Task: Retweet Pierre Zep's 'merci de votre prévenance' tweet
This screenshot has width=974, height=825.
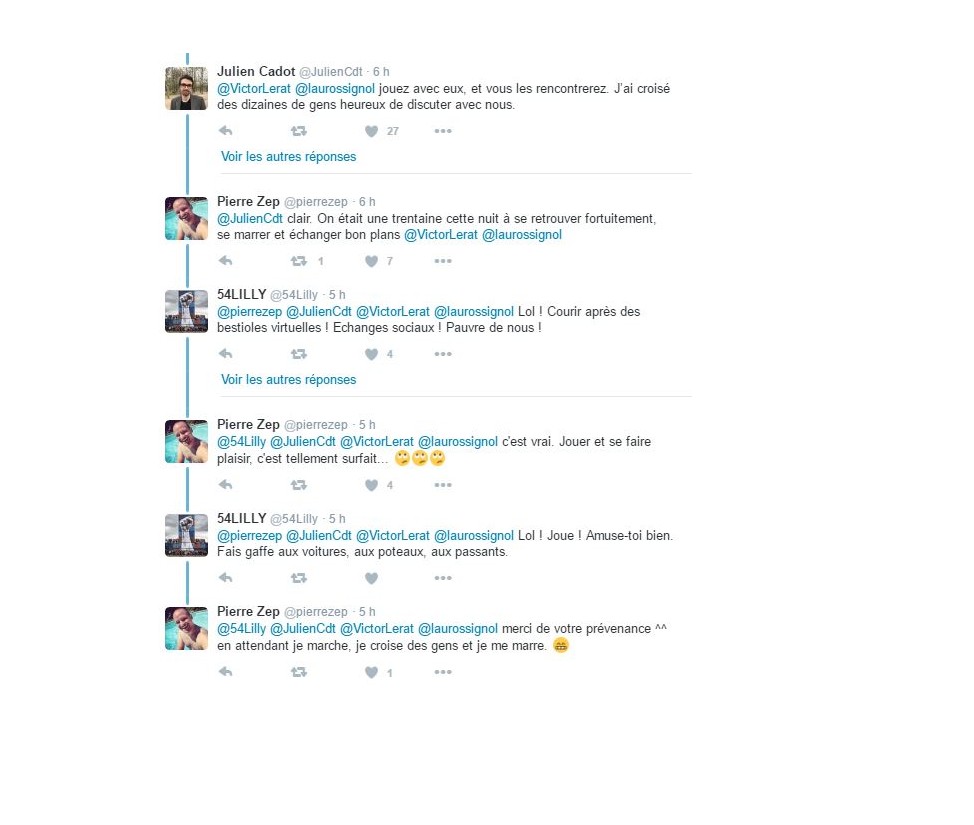Action: tap(299, 672)
